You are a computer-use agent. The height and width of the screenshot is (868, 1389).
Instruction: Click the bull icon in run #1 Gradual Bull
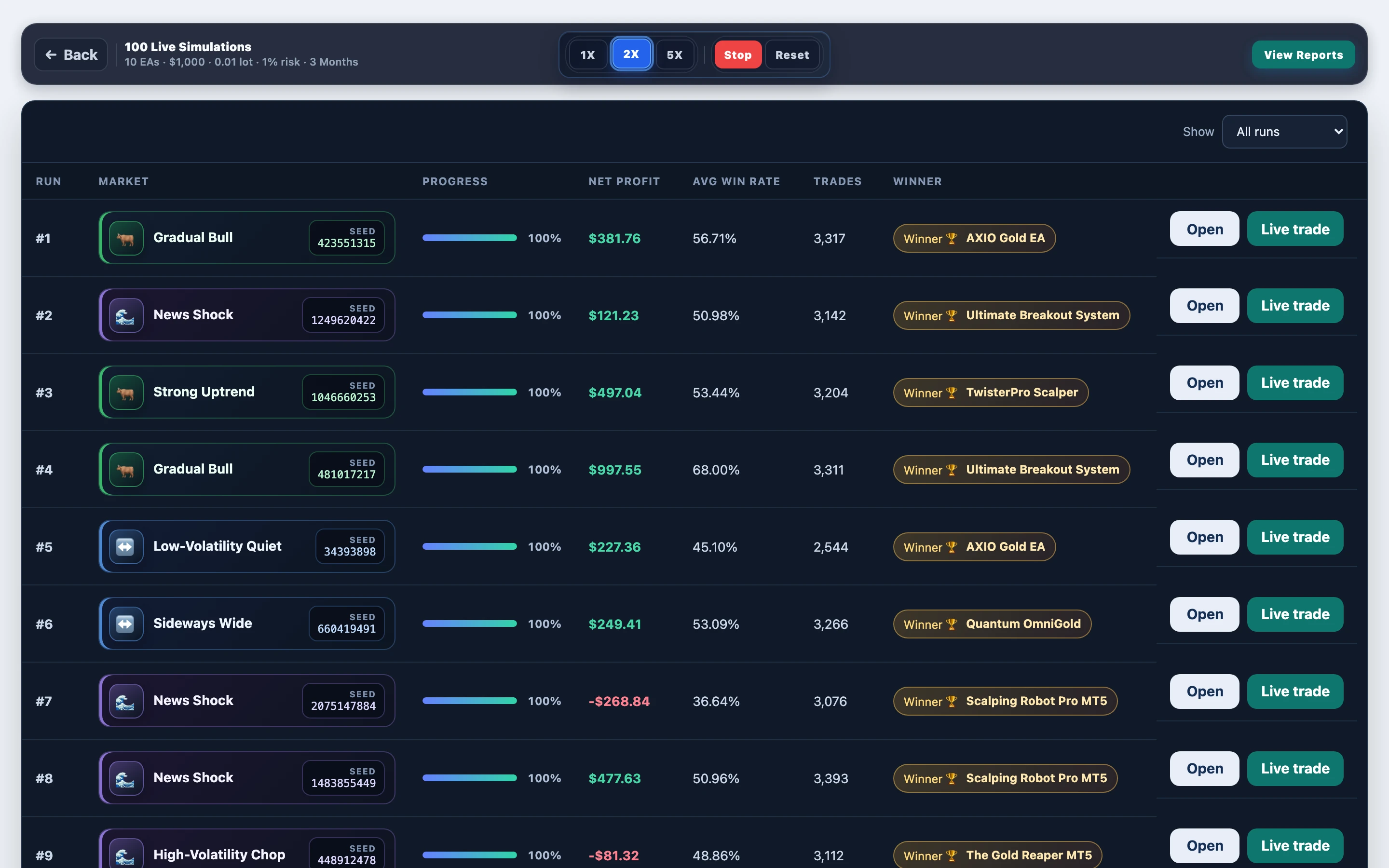(x=126, y=238)
